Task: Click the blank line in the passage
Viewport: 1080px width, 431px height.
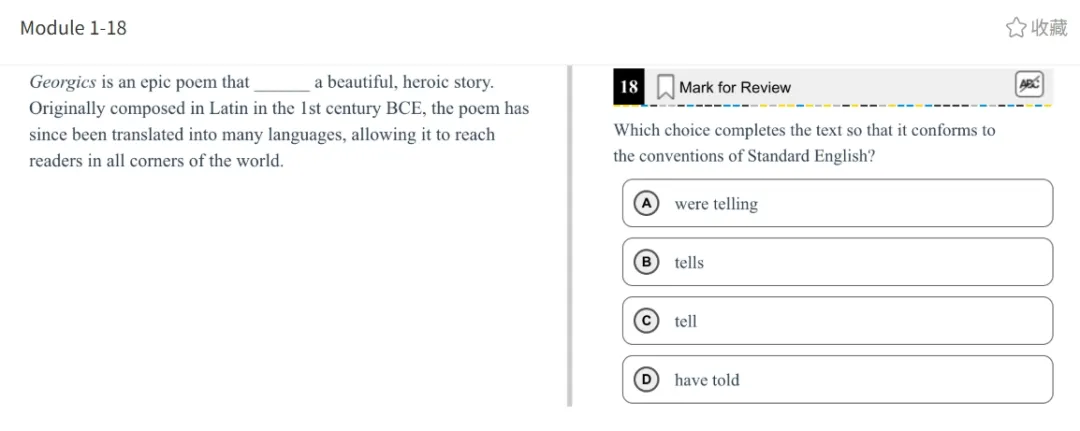Action: (282, 84)
